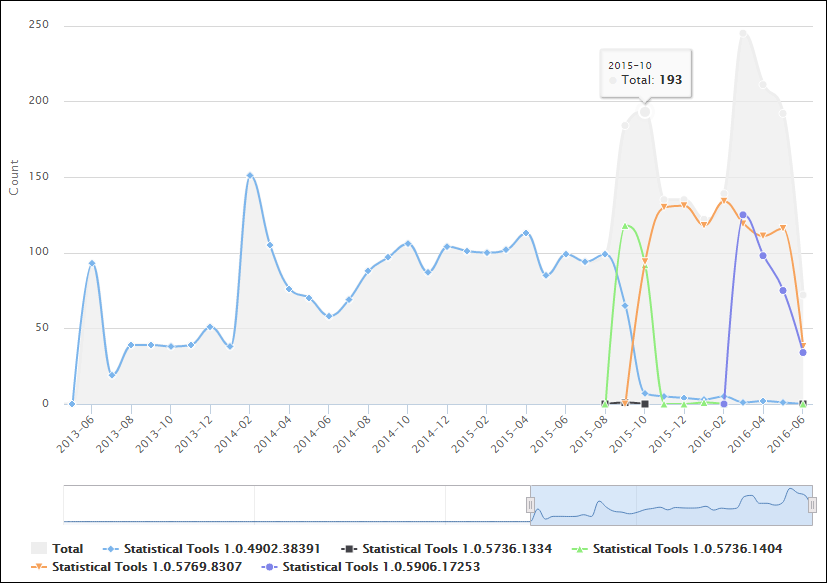Image resolution: width=827 pixels, height=583 pixels.
Task: Click the highlighted Total point under the tooltip
Action: click(645, 112)
